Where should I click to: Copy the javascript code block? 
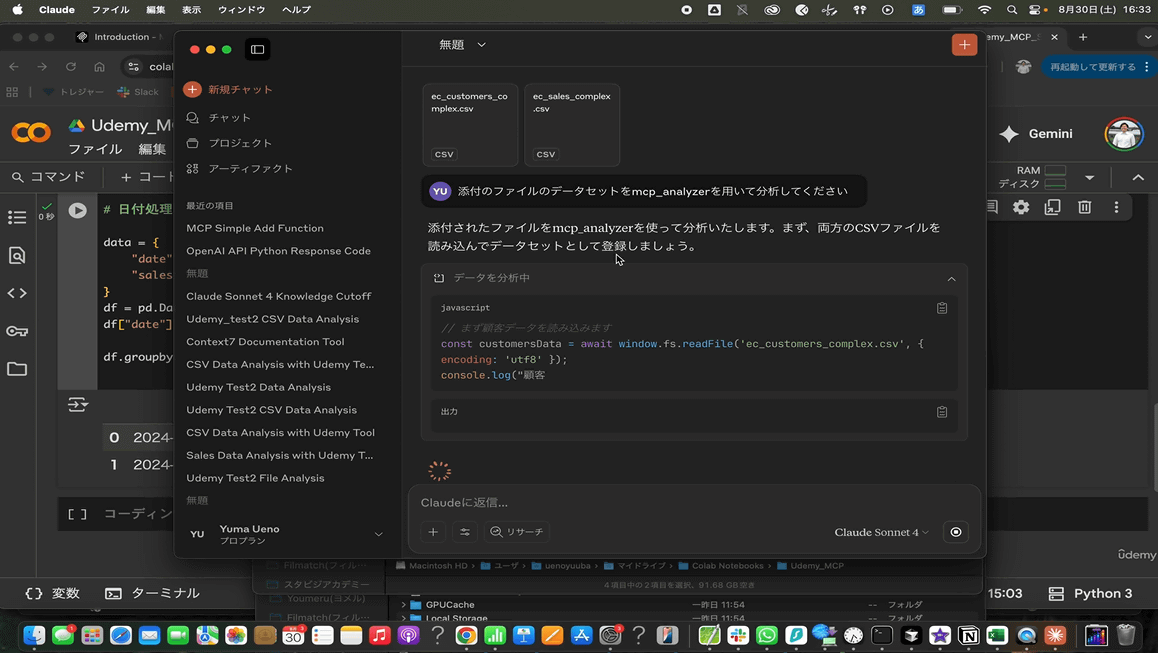pyautogui.click(x=941, y=308)
